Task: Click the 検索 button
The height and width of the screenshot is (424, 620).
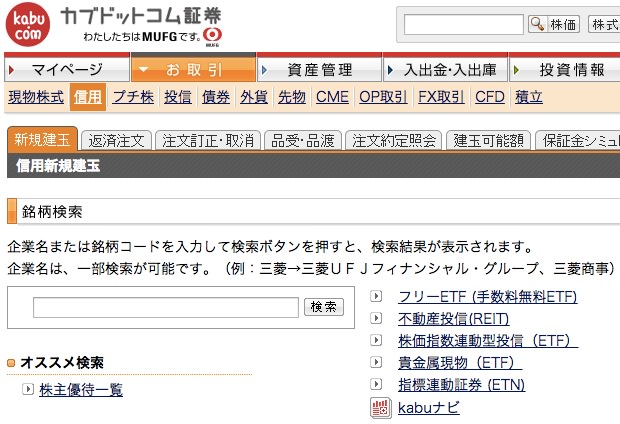Action: coord(324,307)
